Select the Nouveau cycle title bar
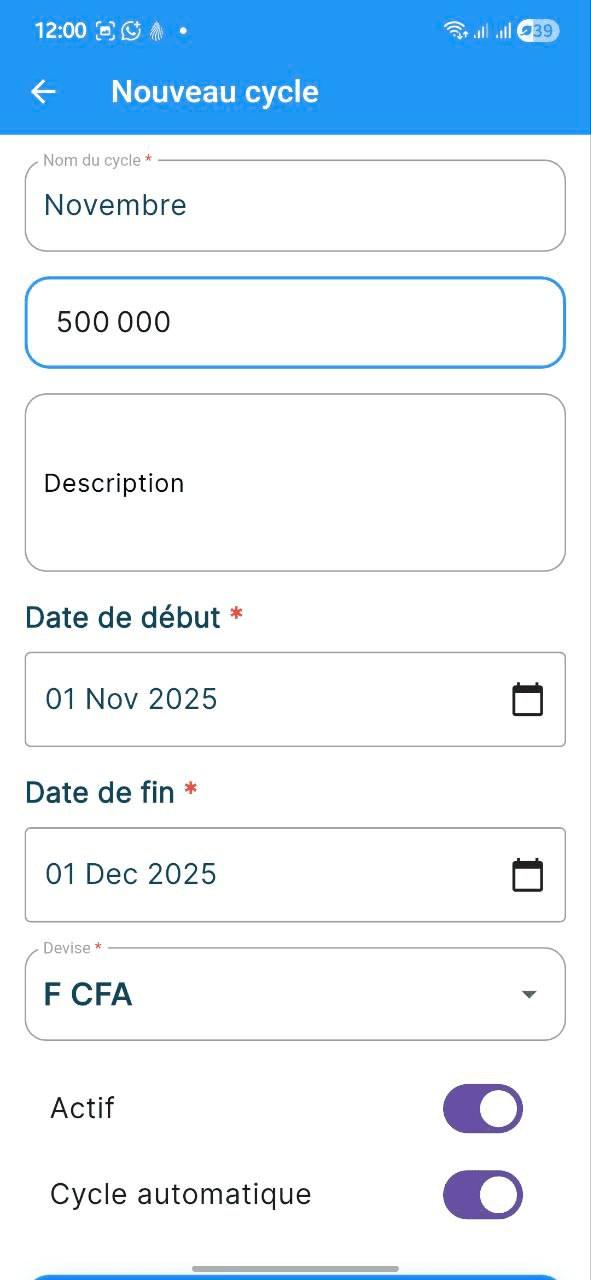The height and width of the screenshot is (1280, 591). tap(215, 91)
